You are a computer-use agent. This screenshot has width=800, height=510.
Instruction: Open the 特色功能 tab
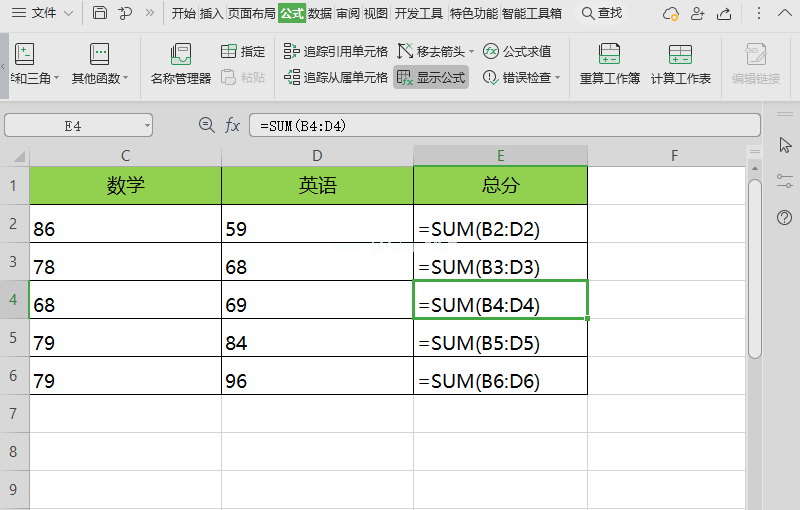click(473, 13)
